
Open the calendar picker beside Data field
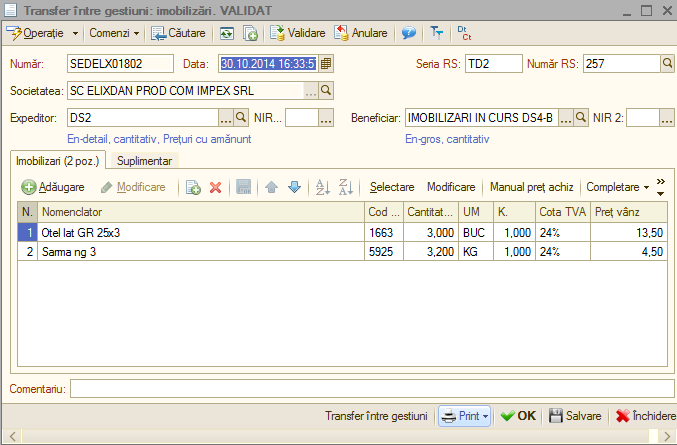coord(326,64)
